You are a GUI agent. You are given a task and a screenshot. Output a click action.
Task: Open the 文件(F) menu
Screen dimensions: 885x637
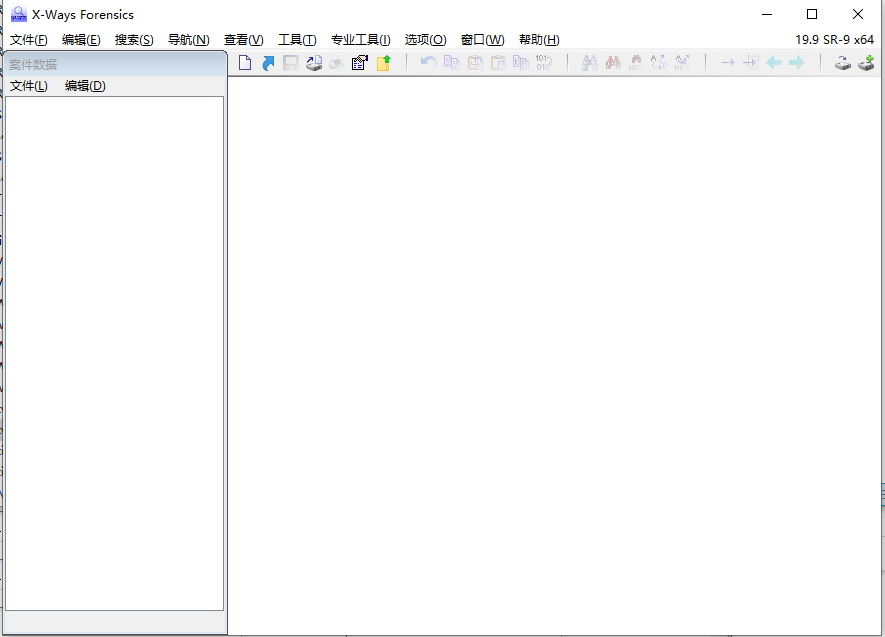tap(29, 39)
